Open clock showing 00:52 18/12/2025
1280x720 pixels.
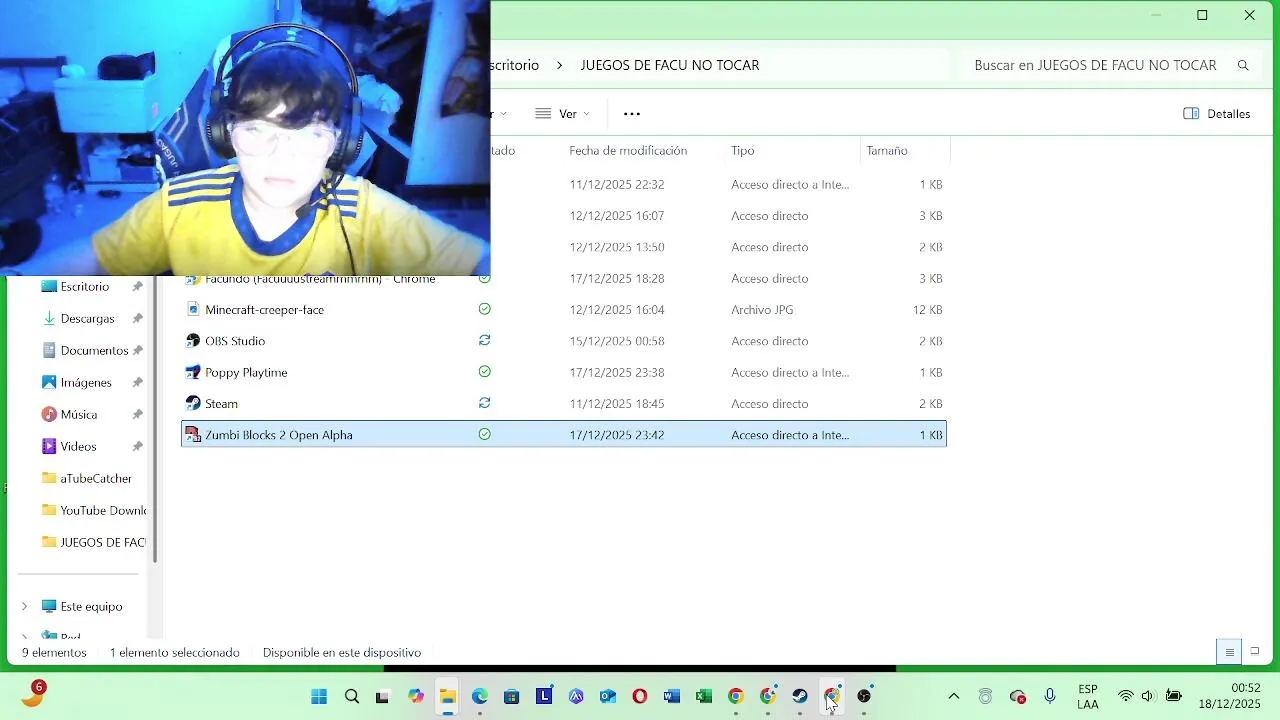tap(1230, 696)
